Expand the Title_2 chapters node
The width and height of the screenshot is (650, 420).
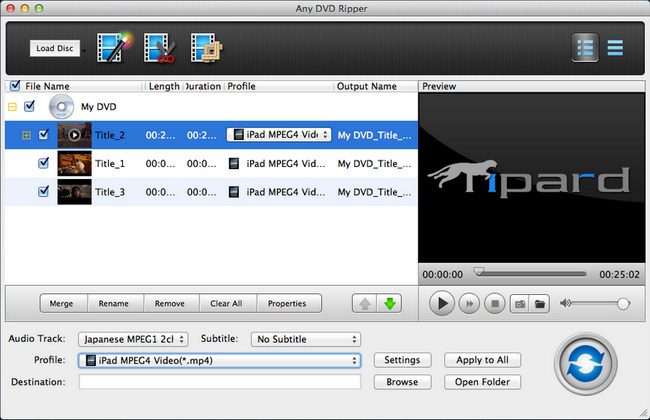click(26, 135)
